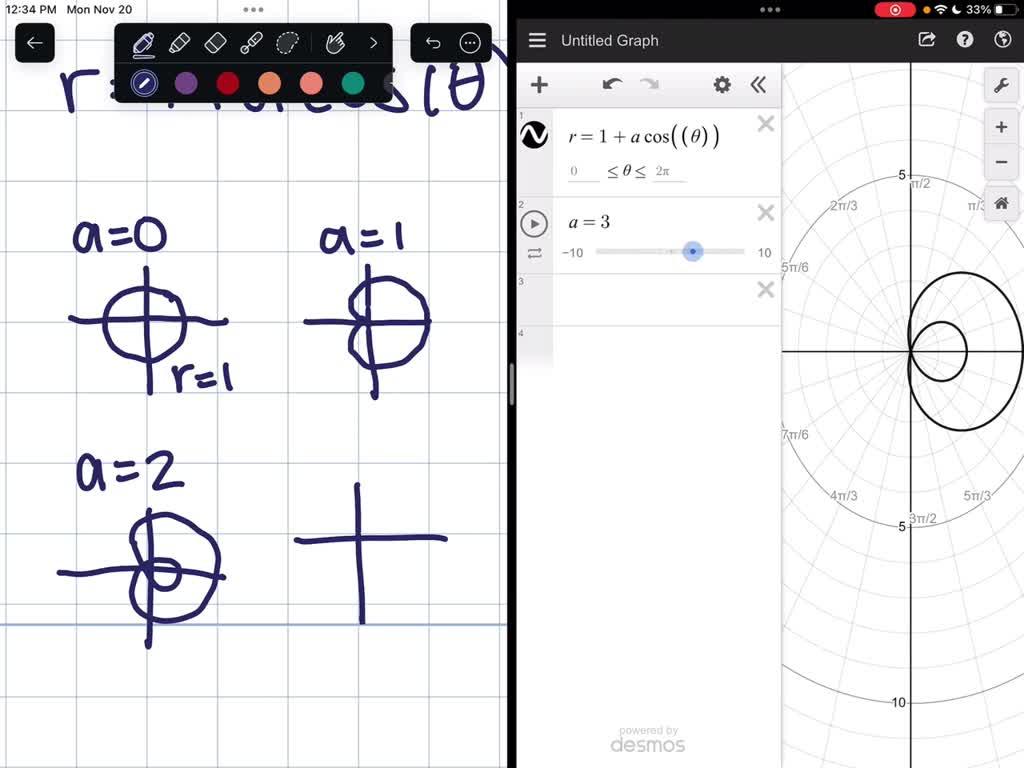Activate the lasso selection tool

point(288,43)
